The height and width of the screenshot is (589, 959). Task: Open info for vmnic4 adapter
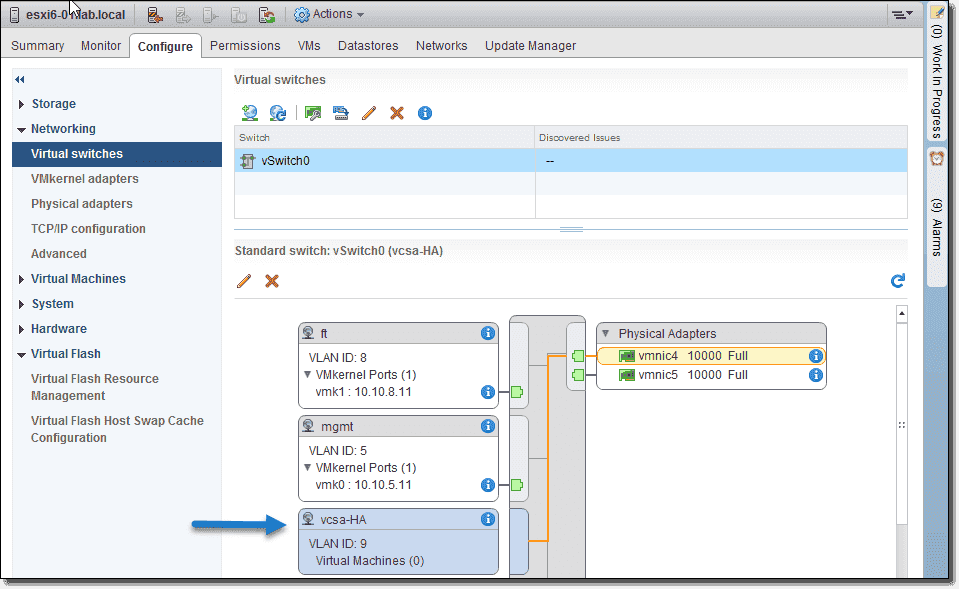point(815,356)
